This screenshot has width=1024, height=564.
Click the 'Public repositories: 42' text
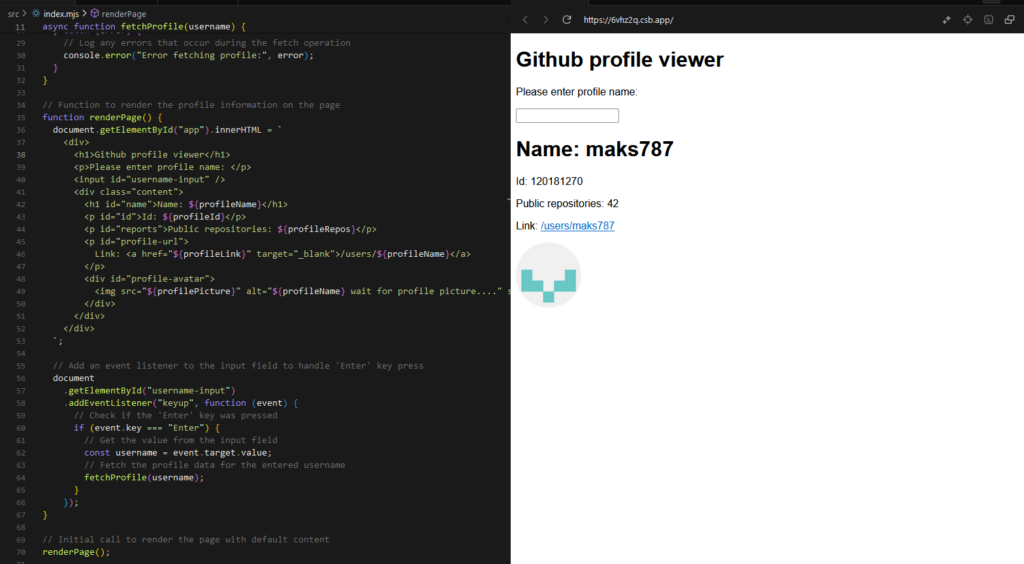567,204
